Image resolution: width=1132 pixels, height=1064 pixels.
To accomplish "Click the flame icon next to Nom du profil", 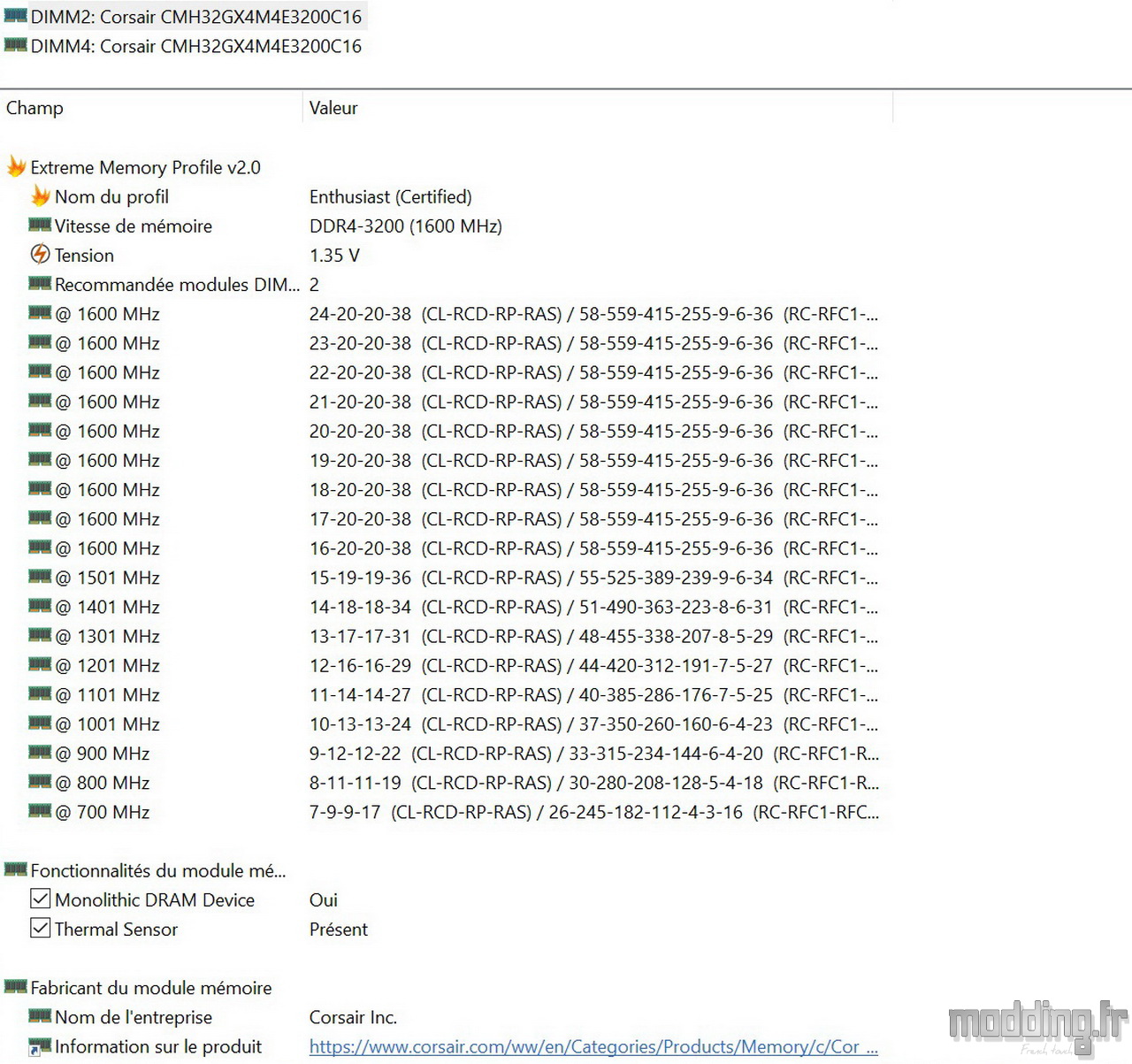I will (41, 195).
